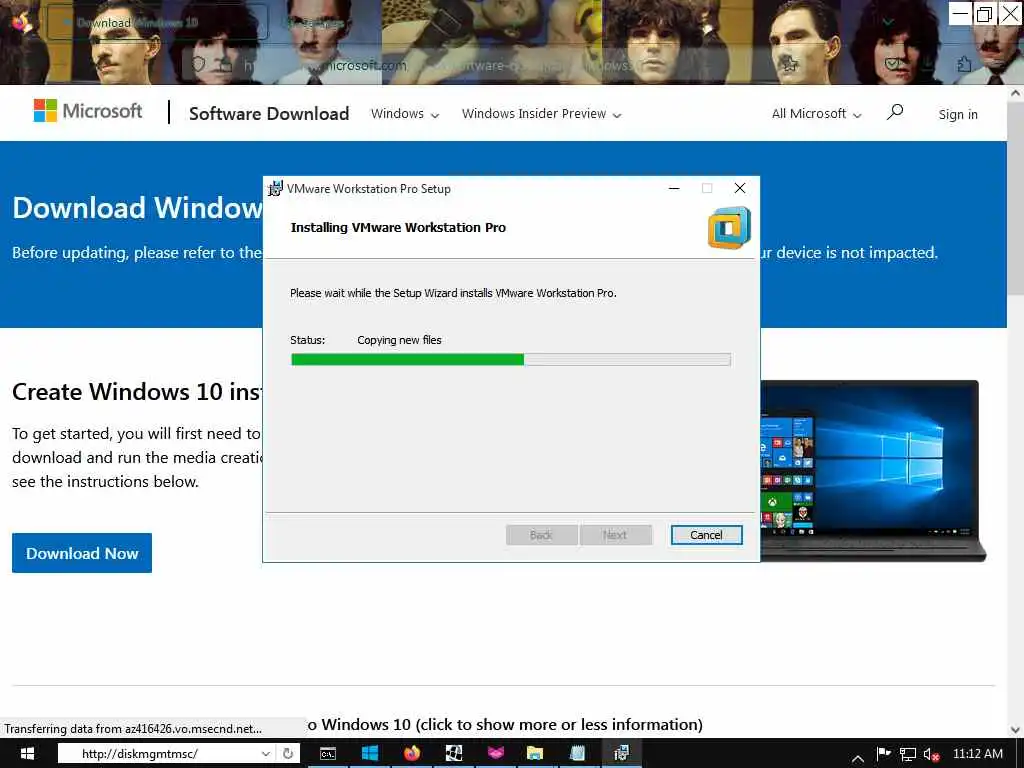Click the bookmark star in Firefox address bar
Image resolution: width=1024 pixels, height=768 pixels.
(x=790, y=63)
